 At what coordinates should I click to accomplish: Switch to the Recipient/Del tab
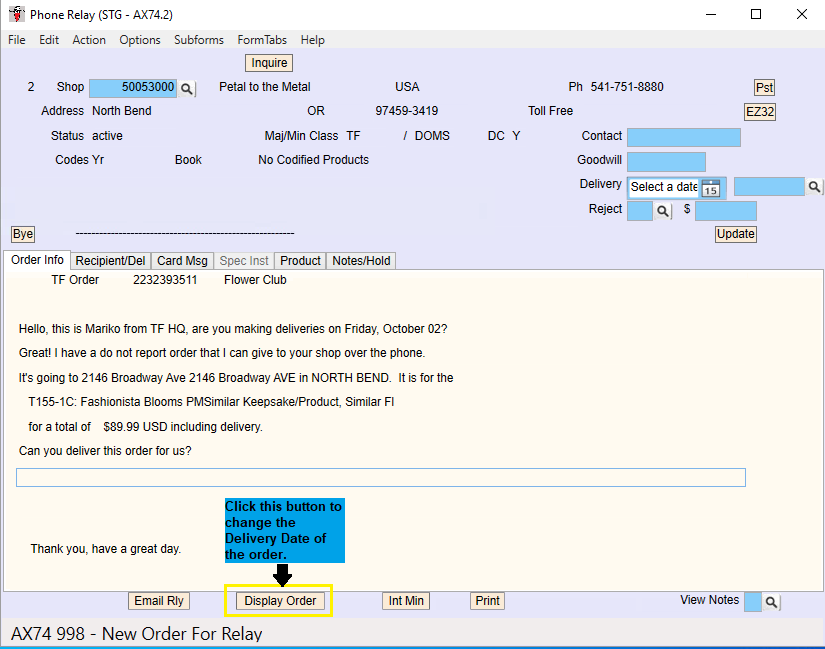tap(110, 261)
